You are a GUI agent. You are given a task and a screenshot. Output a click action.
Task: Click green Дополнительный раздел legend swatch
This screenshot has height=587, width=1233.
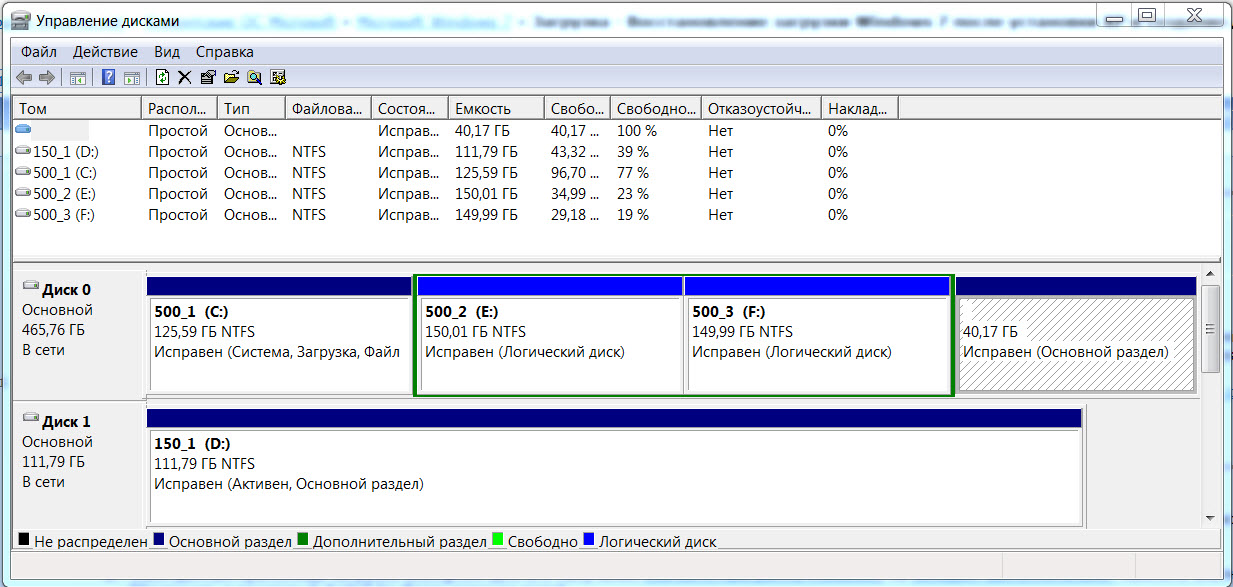coord(302,539)
